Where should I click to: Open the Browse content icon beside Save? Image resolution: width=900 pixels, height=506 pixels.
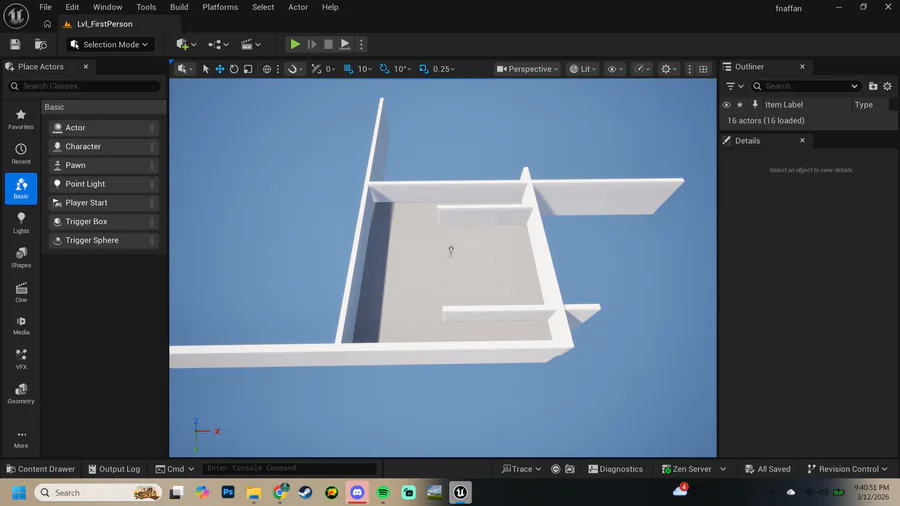[x=41, y=44]
